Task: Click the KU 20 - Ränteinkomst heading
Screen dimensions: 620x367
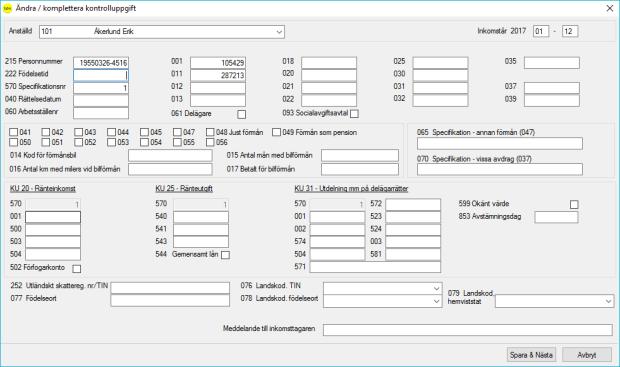Action: point(43,189)
